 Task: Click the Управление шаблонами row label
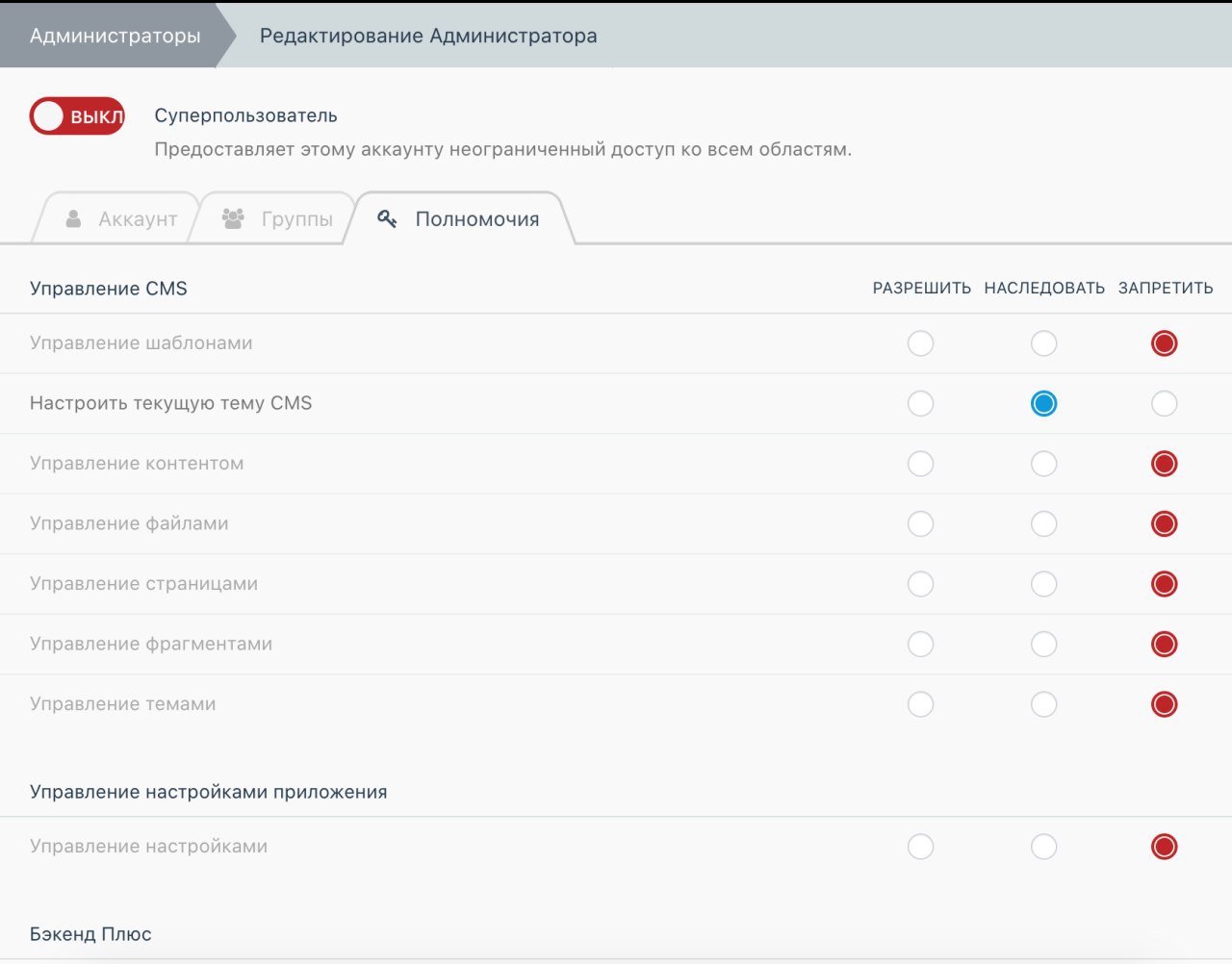click(x=141, y=343)
